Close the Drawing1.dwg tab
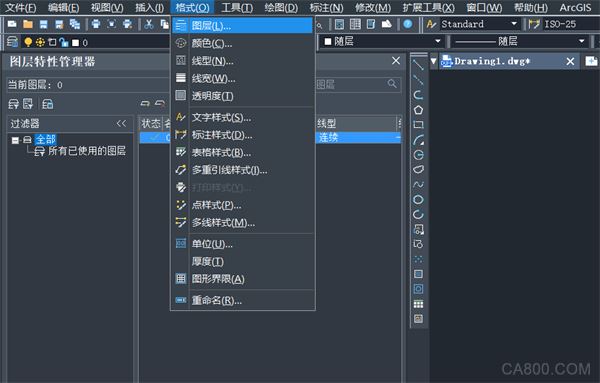This screenshot has width=600, height=383. [570, 61]
